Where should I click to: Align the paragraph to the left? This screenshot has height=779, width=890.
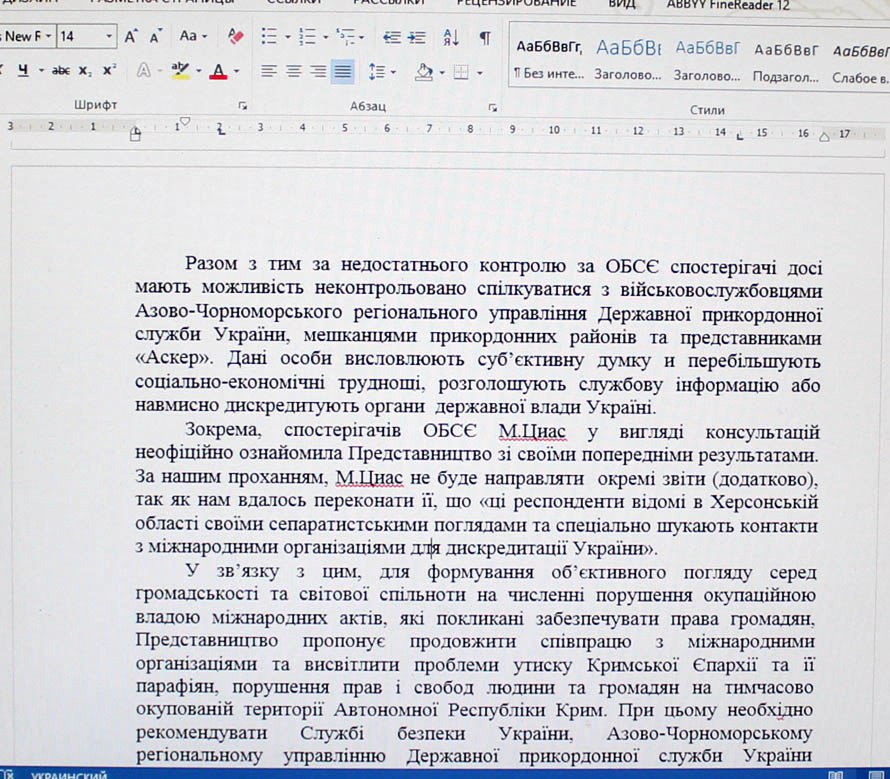(268, 71)
